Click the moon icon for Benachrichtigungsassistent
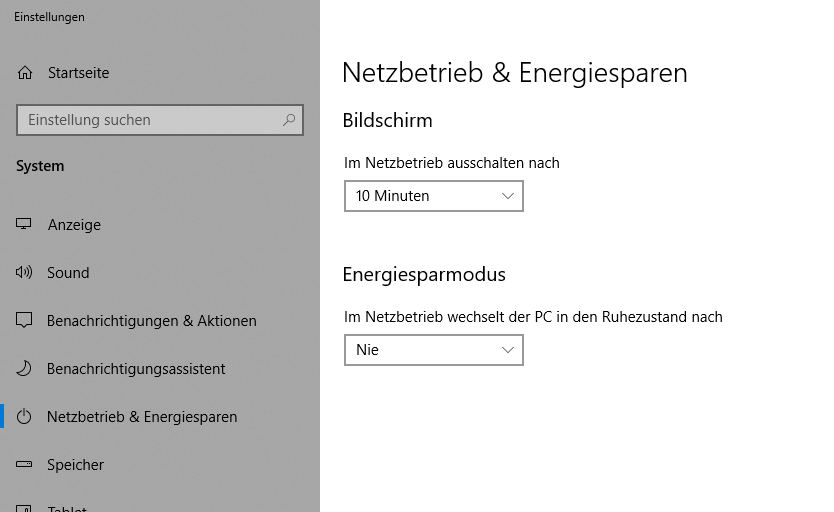834x512 pixels. coord(24,368)
